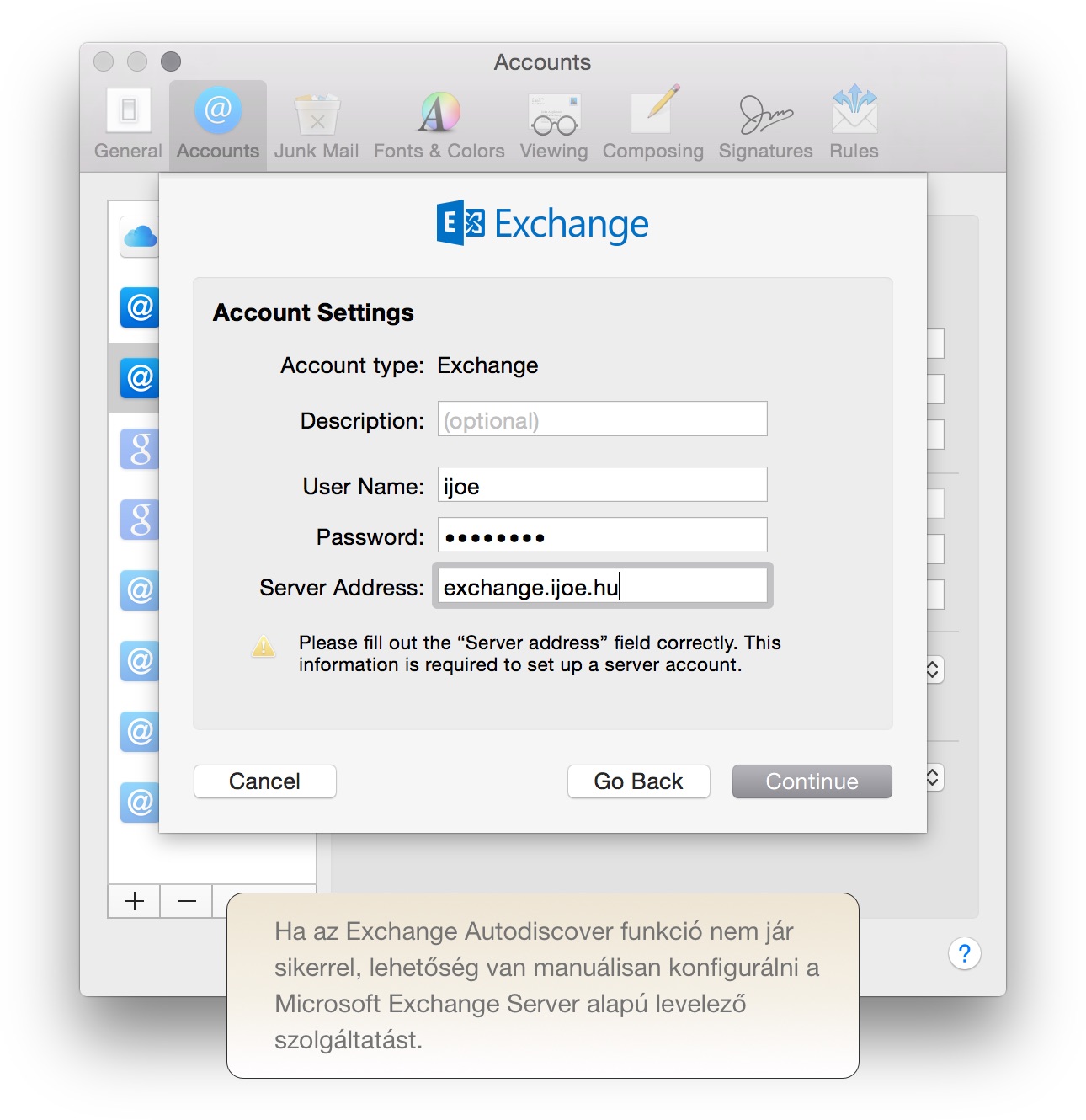Click the Password field
The width and height of the screenshot is (1086, 1120).
(x=602, y=536)
